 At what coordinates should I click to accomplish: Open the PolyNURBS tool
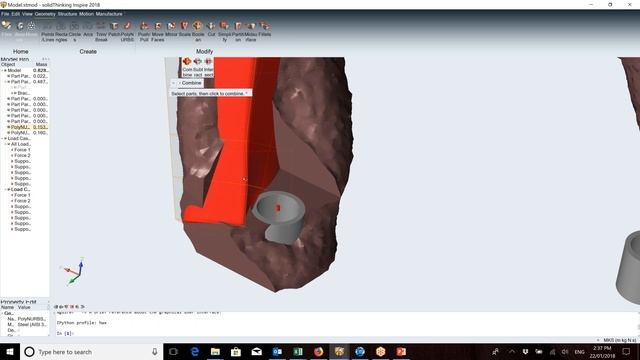[x=127, y=30]
